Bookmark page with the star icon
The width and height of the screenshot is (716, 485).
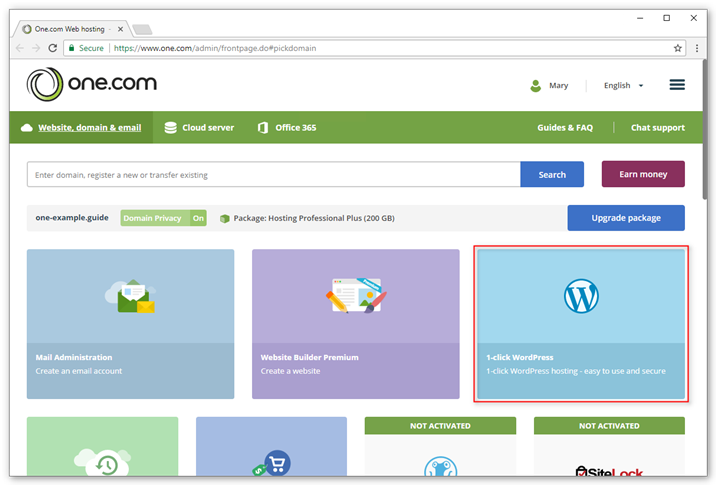pos(678,48)
